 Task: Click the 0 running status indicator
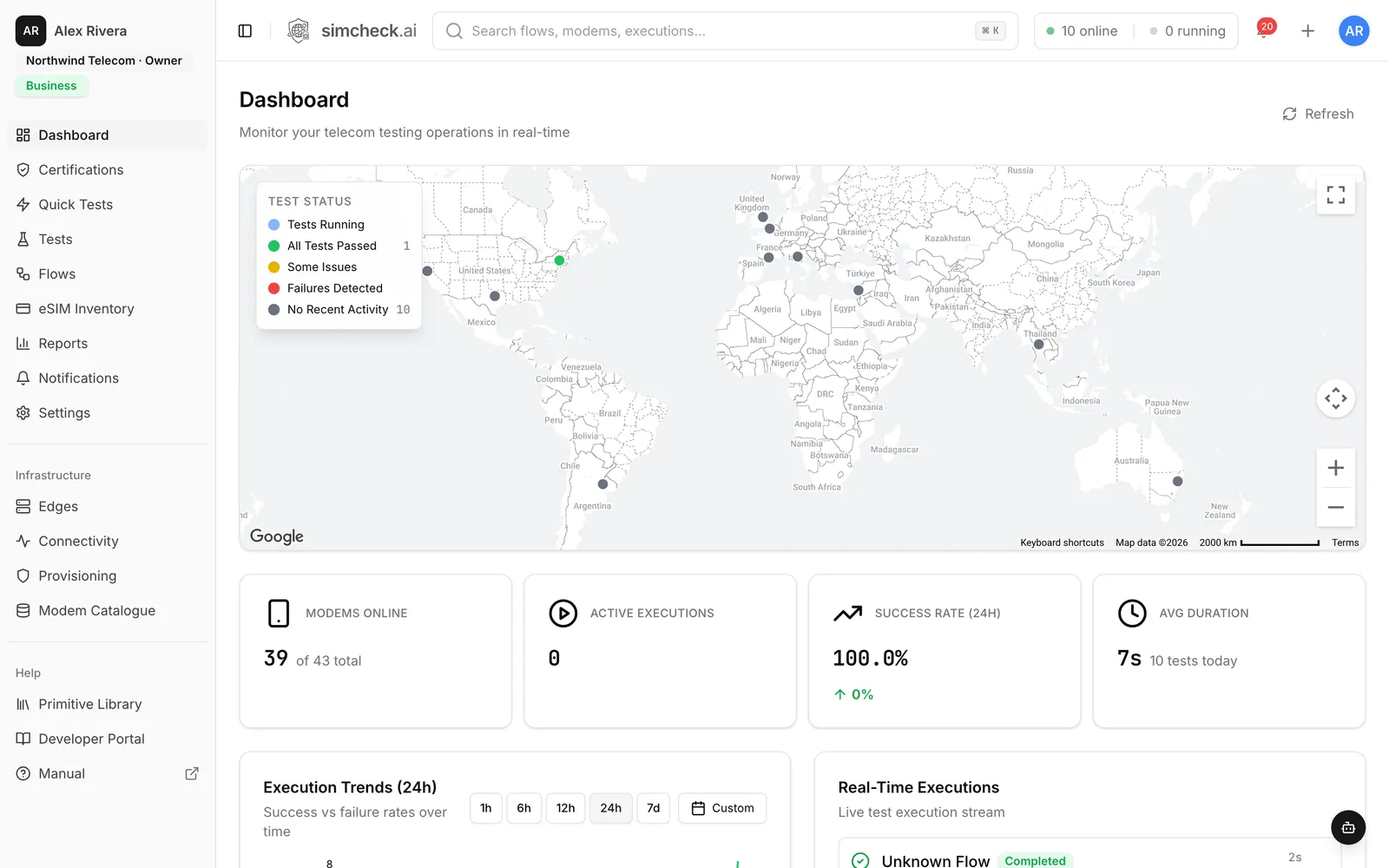[1188, 31]
